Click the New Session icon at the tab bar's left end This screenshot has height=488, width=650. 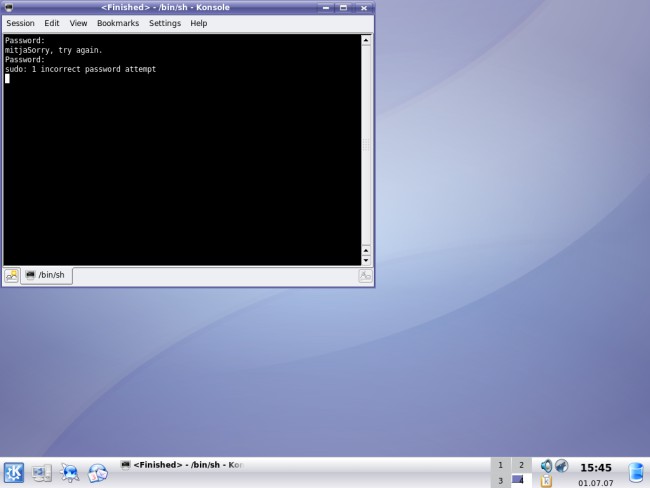pos(11,276)
